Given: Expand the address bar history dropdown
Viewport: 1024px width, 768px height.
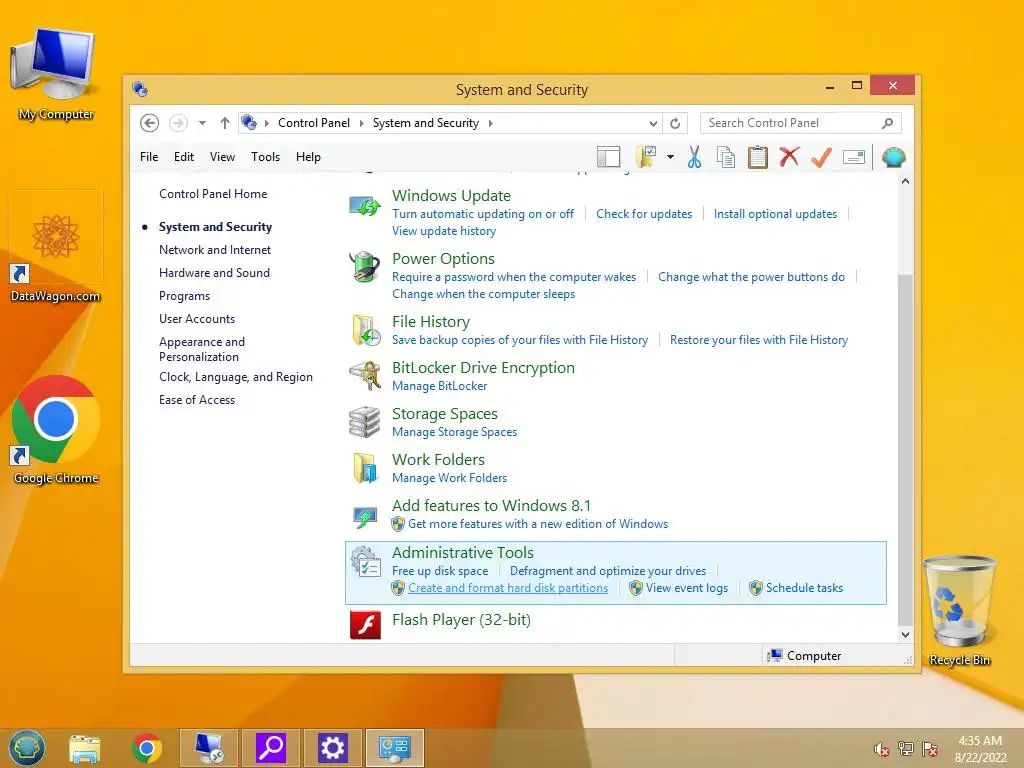Looking at the screenshot, I should point(653,123).
